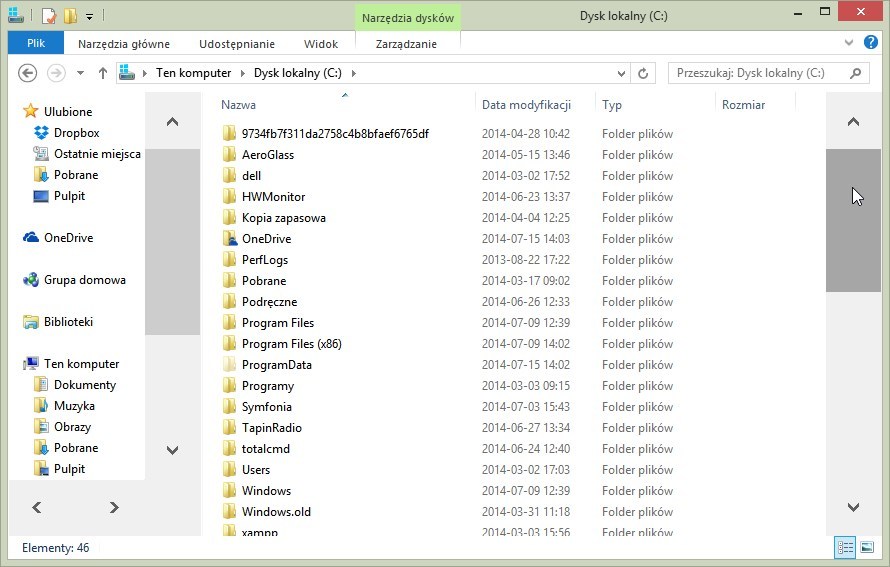Image resolution: width=890 pixels, height=567 pixels.
Task: Switch to the Narzędzia główne ribbon tab
Action: coord(124,44)
